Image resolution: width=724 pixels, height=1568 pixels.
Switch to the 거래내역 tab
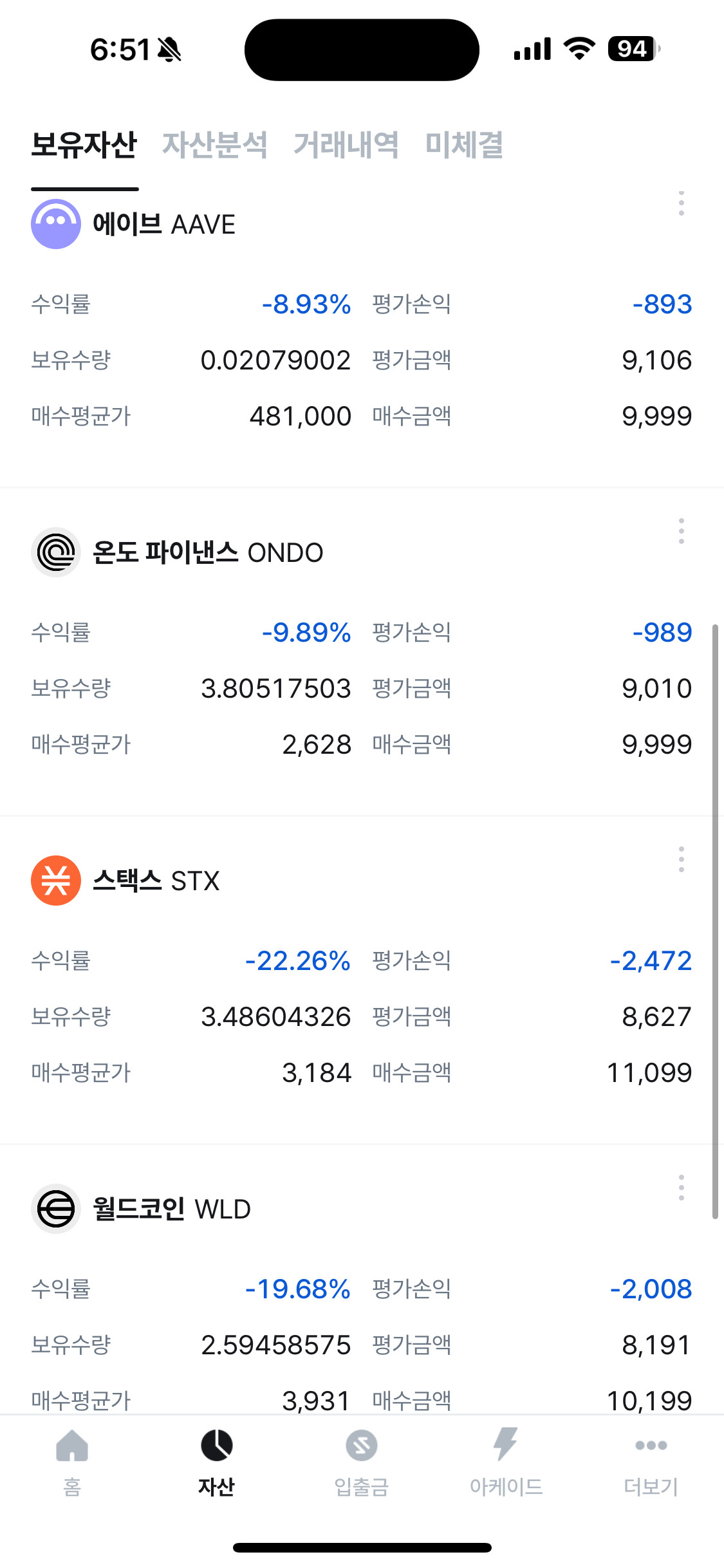[346, 145]
